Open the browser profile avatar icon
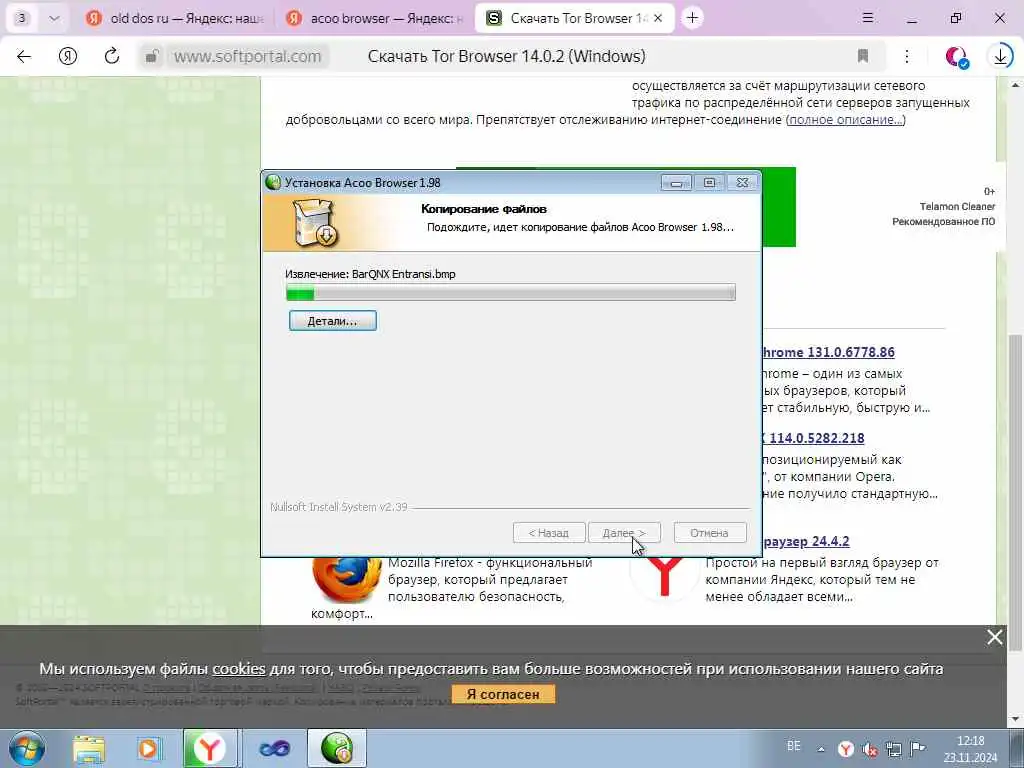This screenshot has width=1024, height=768. 957,57
